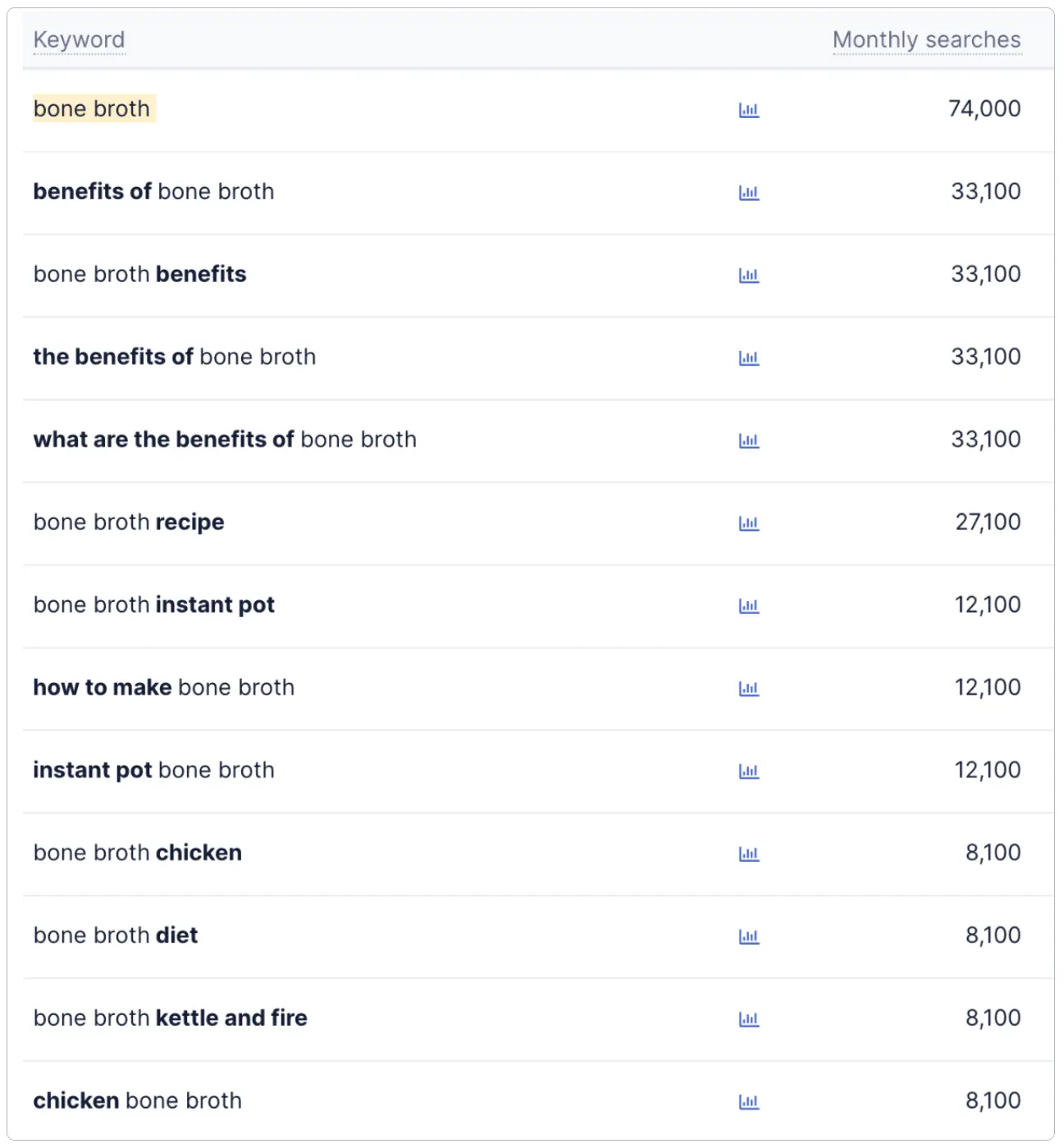Click the 74,000 monthly searches value
Viewport: 1063px width, 1148px height.
983,109
